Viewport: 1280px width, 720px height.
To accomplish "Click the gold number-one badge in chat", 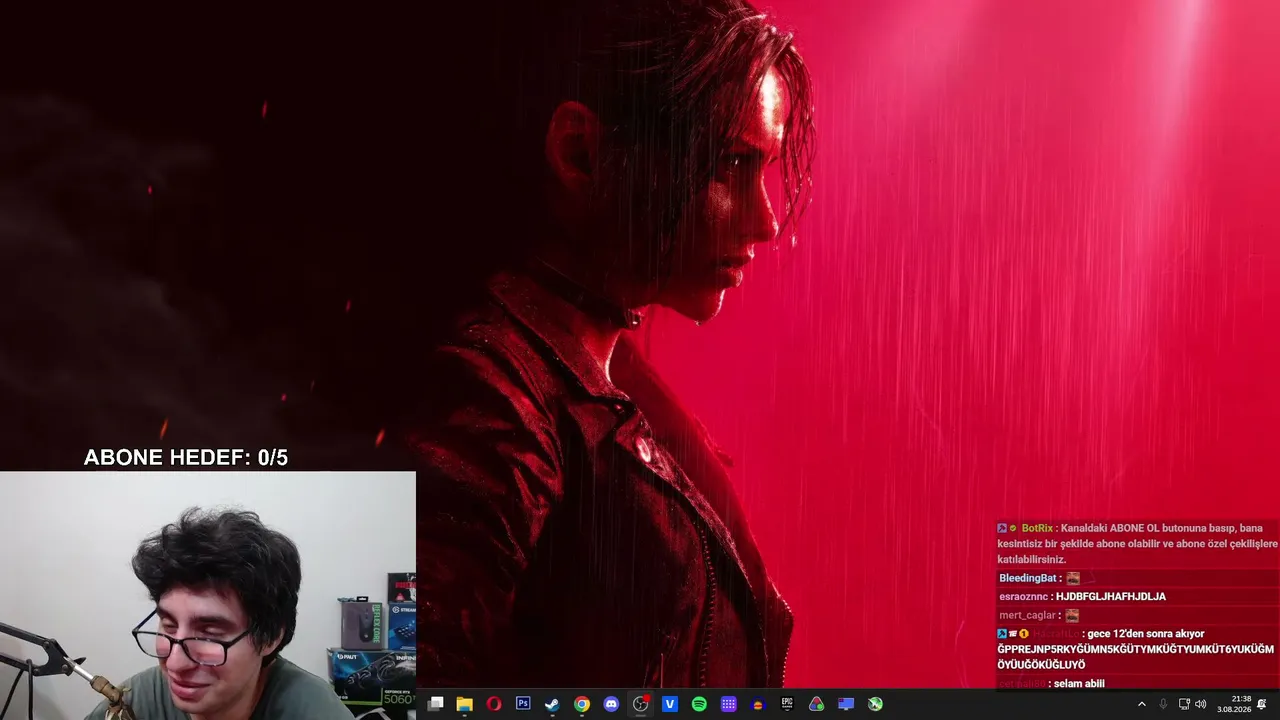I will [1024, 634].
